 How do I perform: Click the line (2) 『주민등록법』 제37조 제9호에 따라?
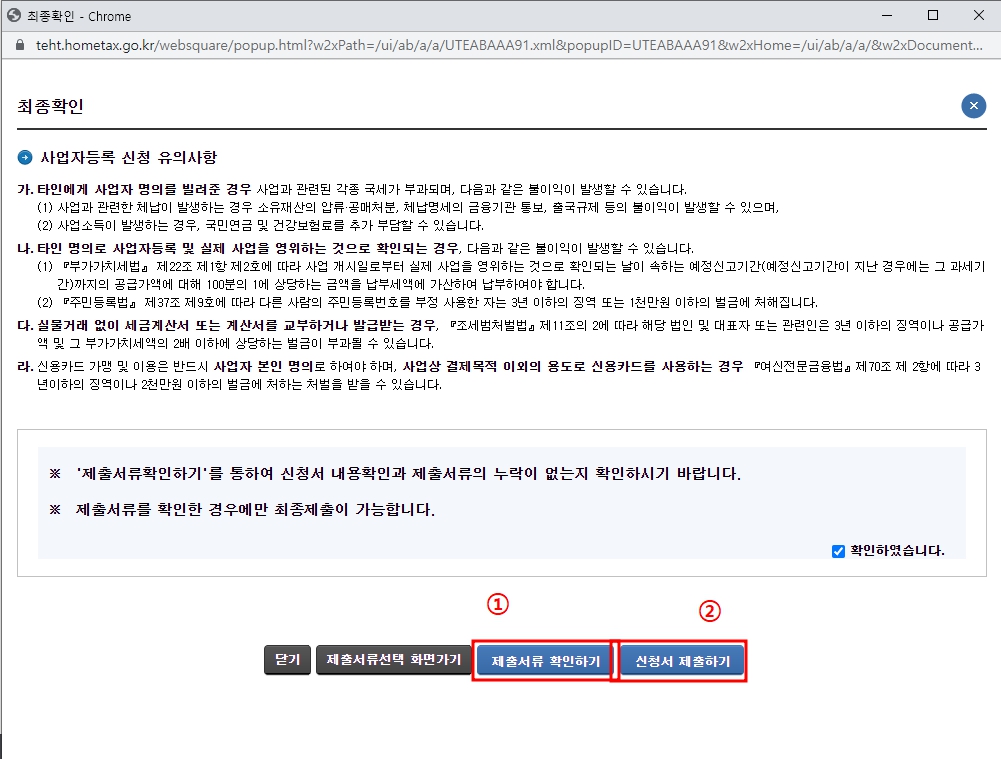(427, 303)
